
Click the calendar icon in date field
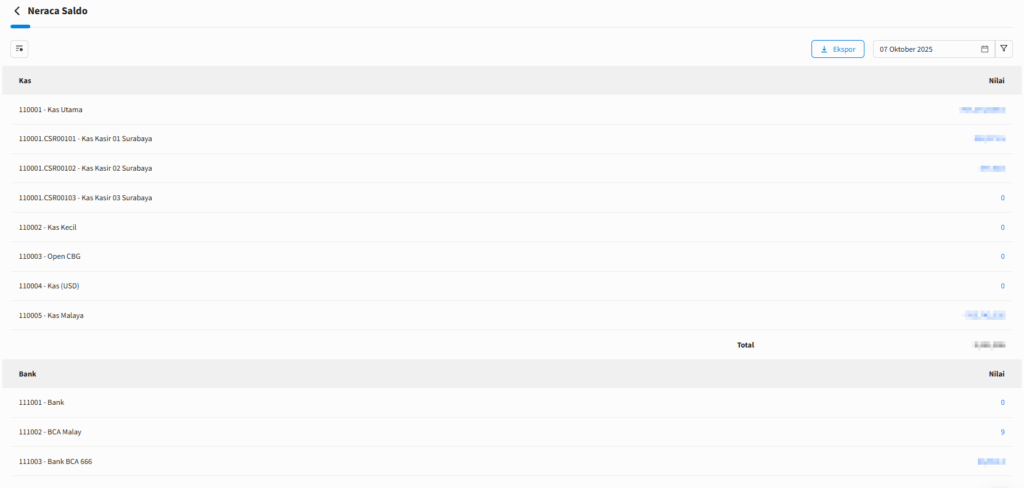pos(985,49)
